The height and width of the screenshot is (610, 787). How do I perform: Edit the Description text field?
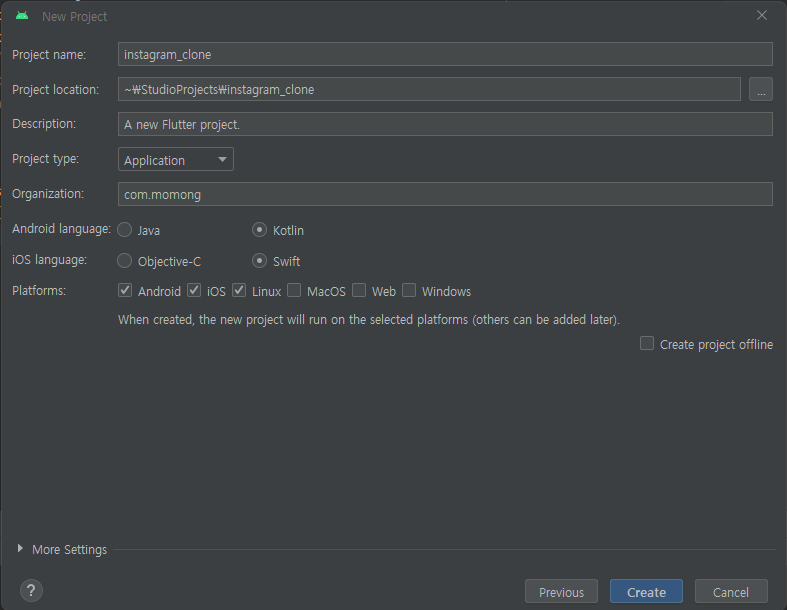click(445, 124)
